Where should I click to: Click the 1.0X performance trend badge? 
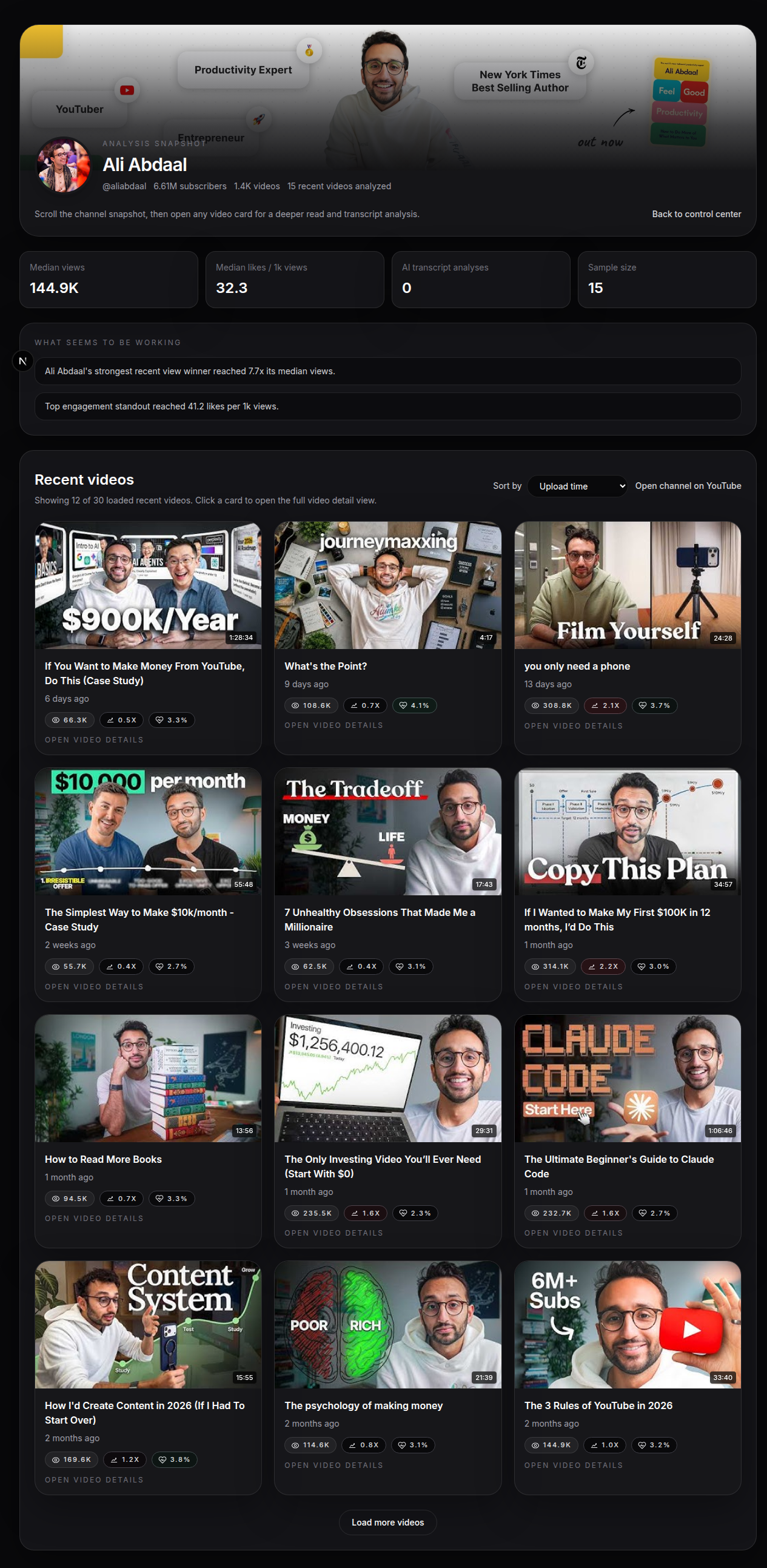pos(605,1445)
